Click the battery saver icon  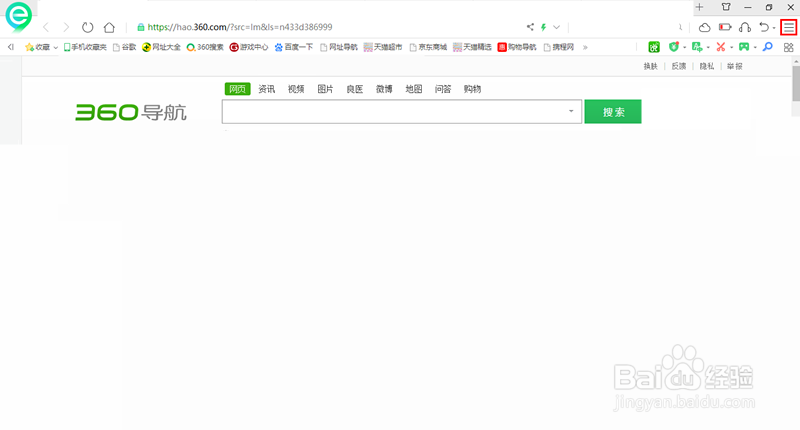tap(725, 27)
